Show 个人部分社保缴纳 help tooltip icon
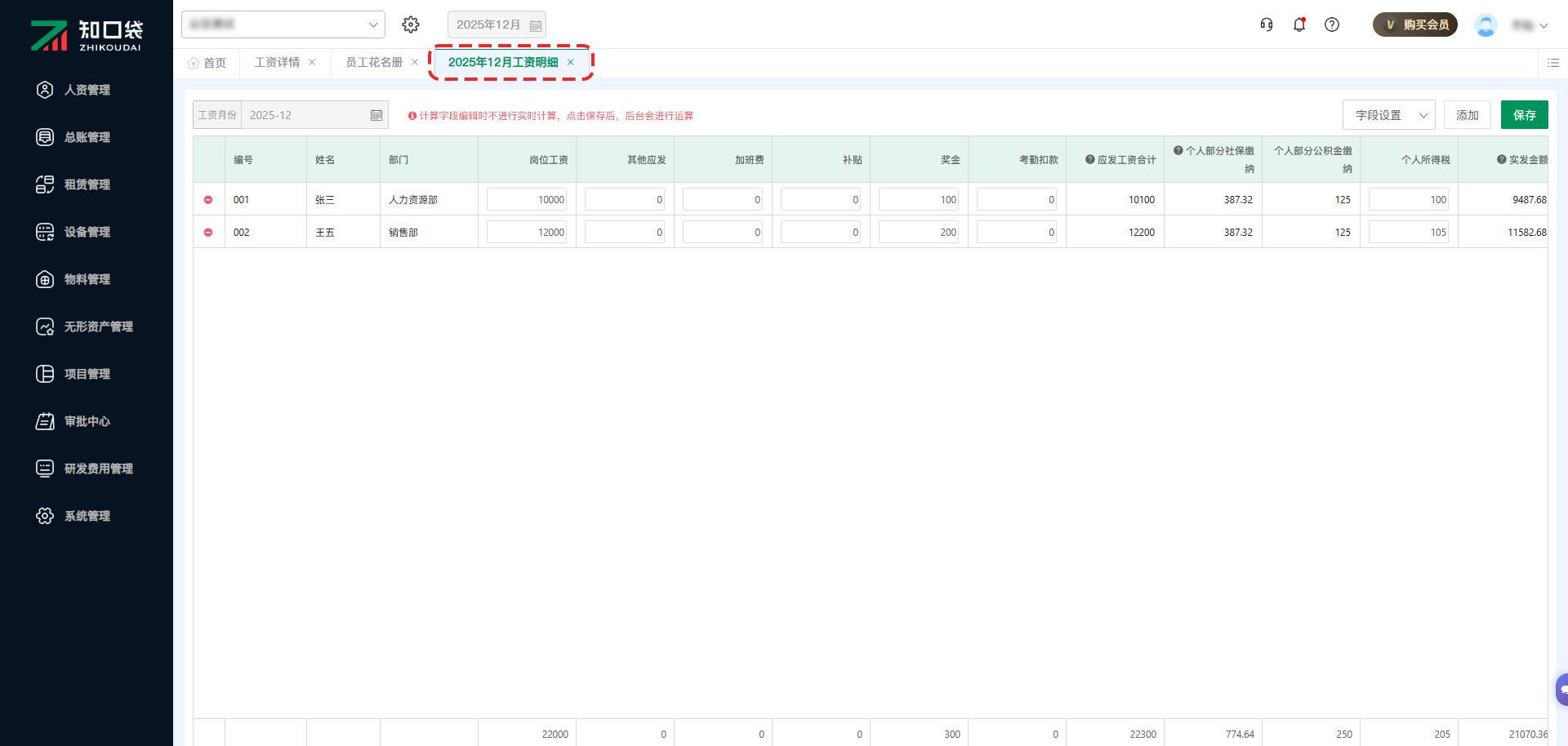 (1178, 150)
